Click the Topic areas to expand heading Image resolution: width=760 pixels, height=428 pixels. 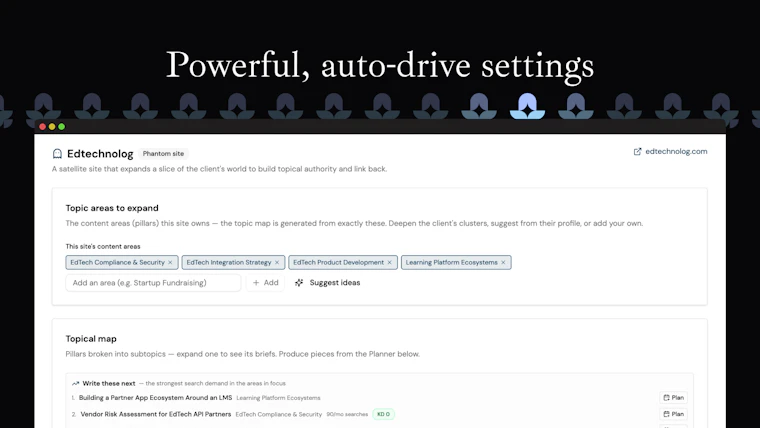(112, 208)
